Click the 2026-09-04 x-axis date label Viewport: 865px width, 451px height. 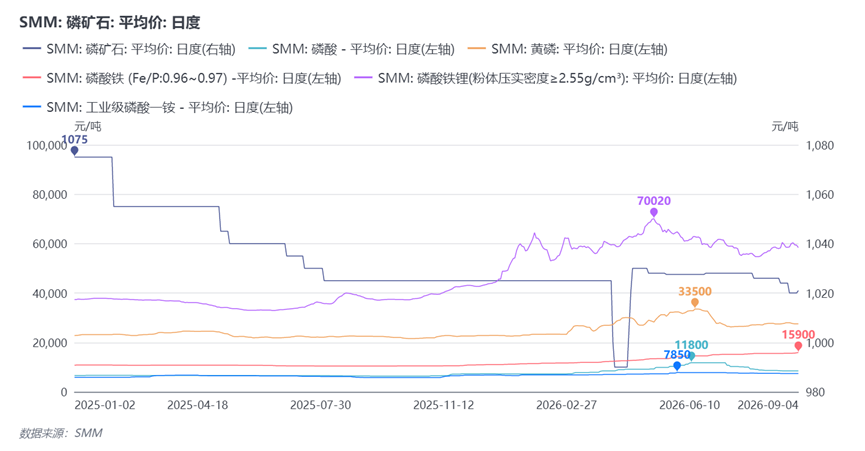pos(768,405)
